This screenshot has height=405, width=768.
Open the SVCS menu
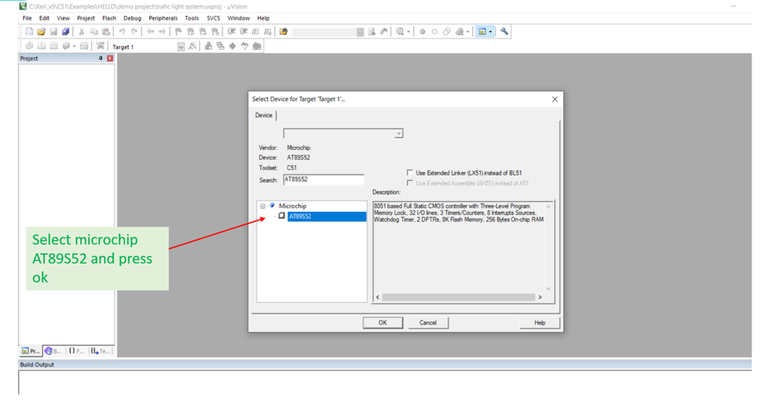pos(213,18)
